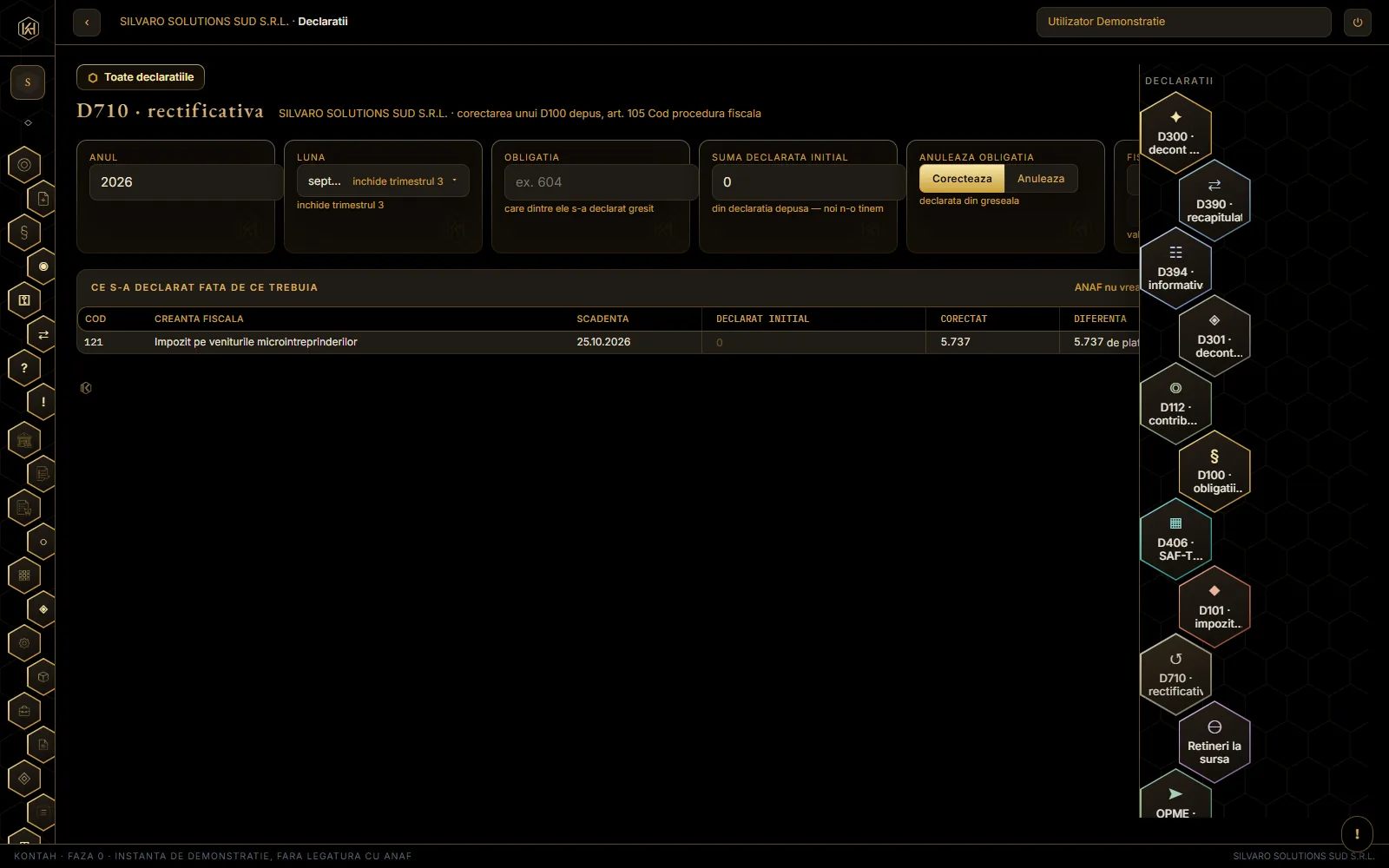Select the cube icon in the sidebar
1389x868 pixels.
[43, 677]
